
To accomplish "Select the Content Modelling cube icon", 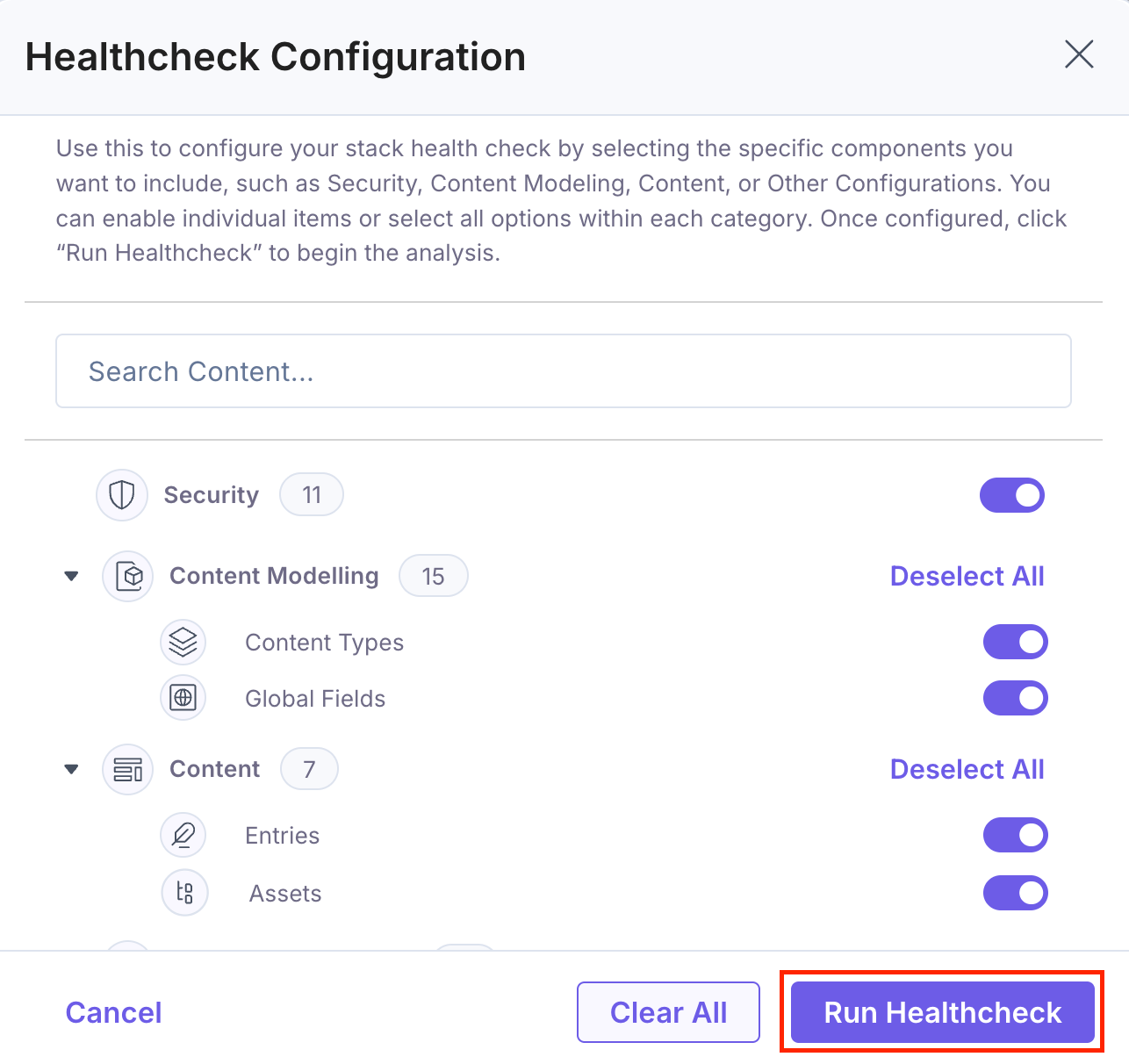I will (127, 576).
